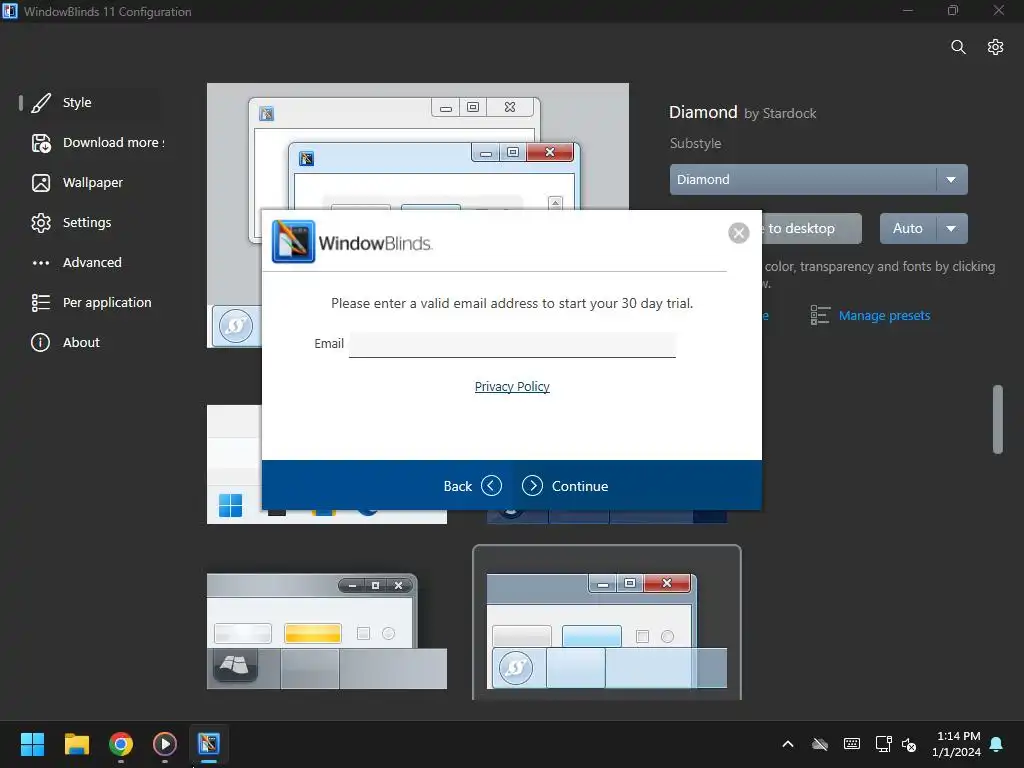Image resolution: width=1024 pixels, height=768 pixels.
Task: Click the Continue button in dialog
Action: 565,486
